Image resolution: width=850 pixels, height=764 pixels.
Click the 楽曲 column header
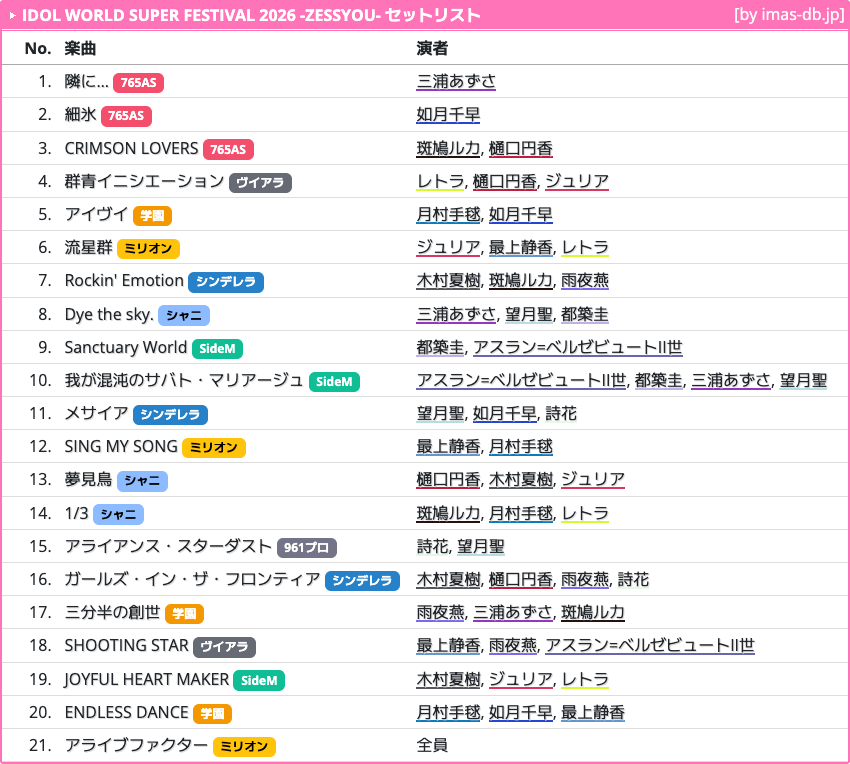tap(80, 48)
